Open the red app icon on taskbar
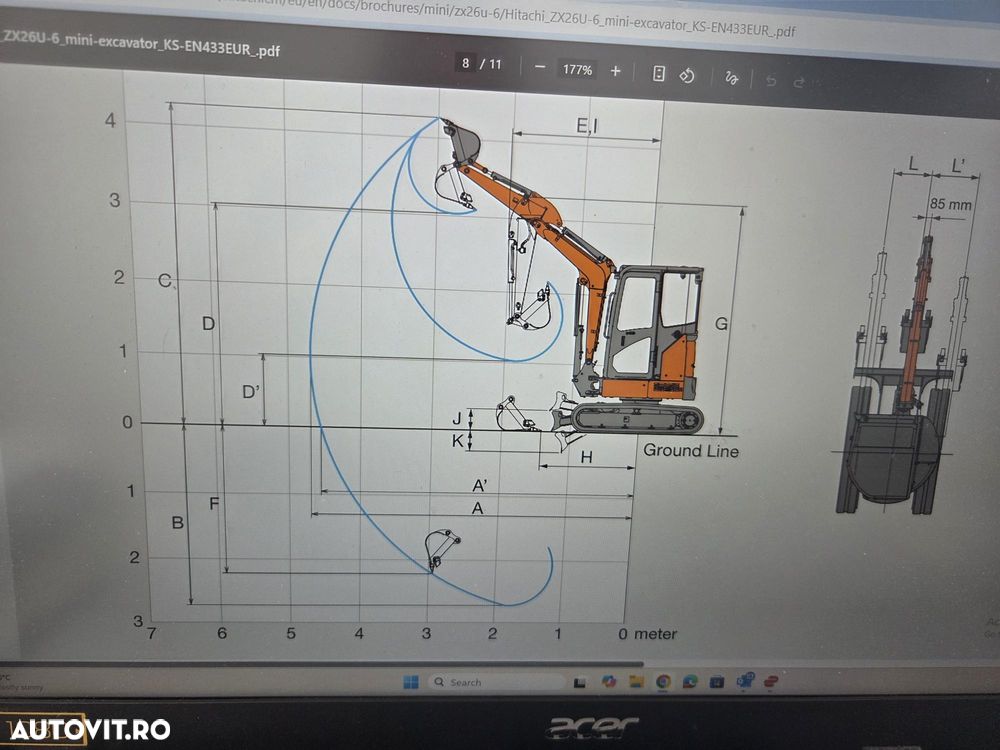Viewport: 1000px width, 750px height. pyautogui.click(x=771, y=682)
